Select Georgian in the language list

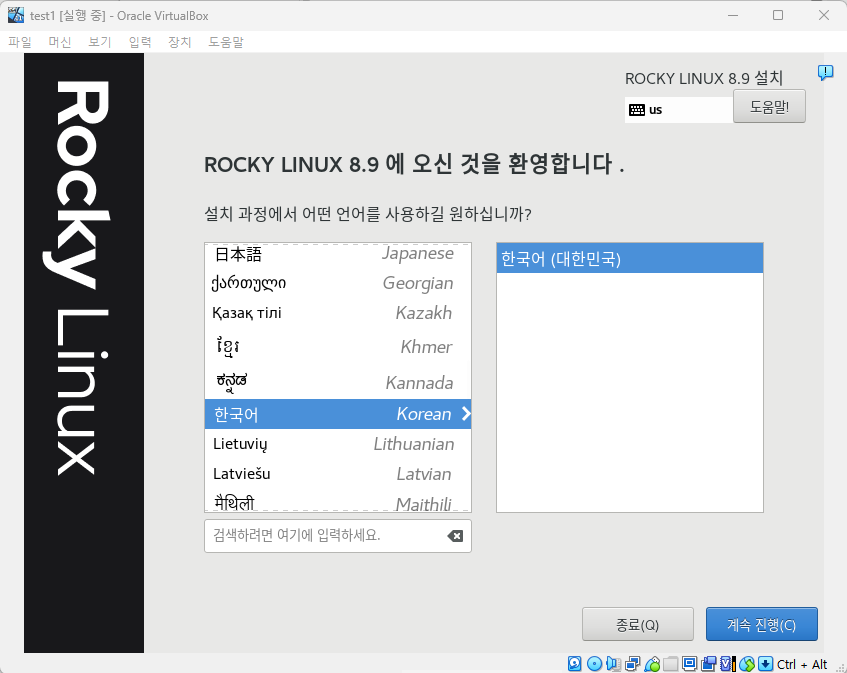(338, 283)
